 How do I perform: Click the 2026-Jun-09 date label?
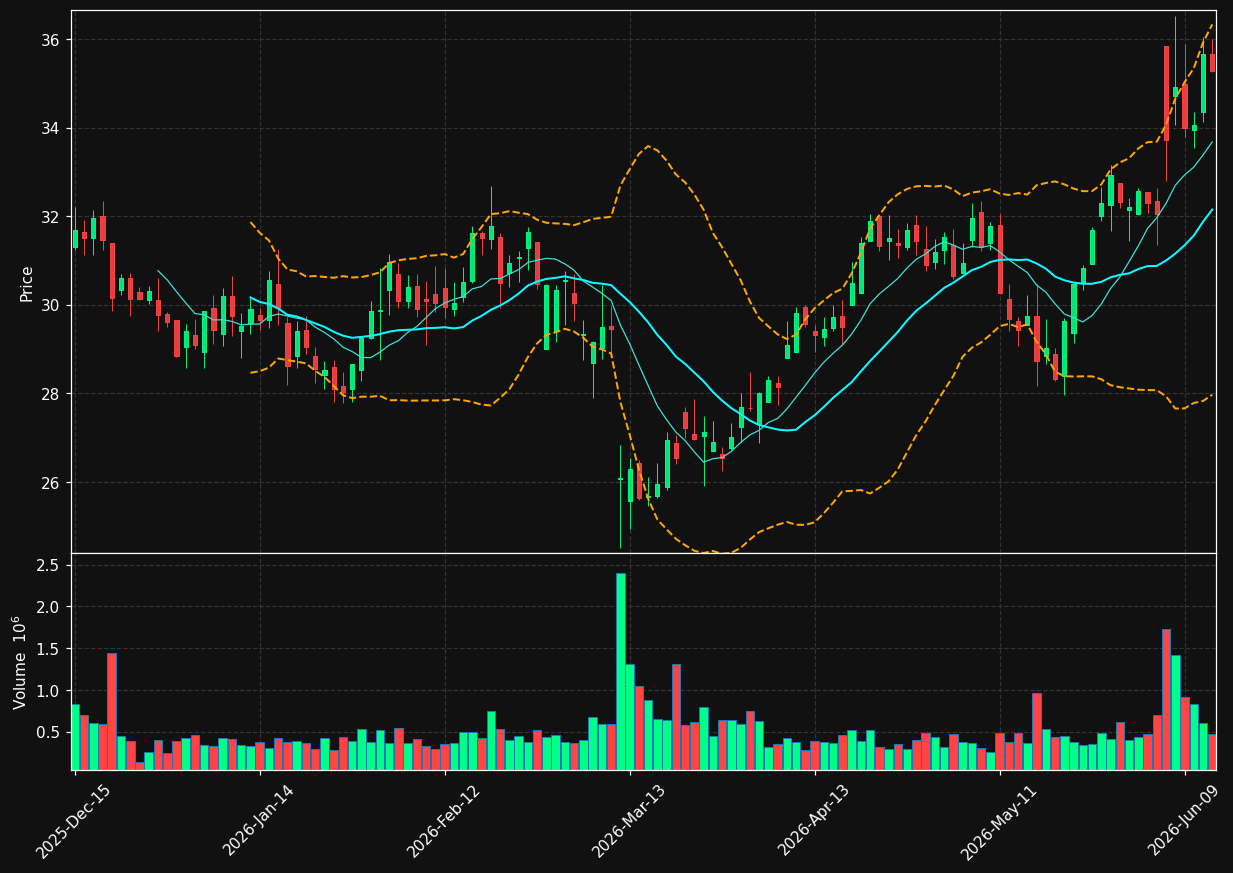click(1183, 821)
